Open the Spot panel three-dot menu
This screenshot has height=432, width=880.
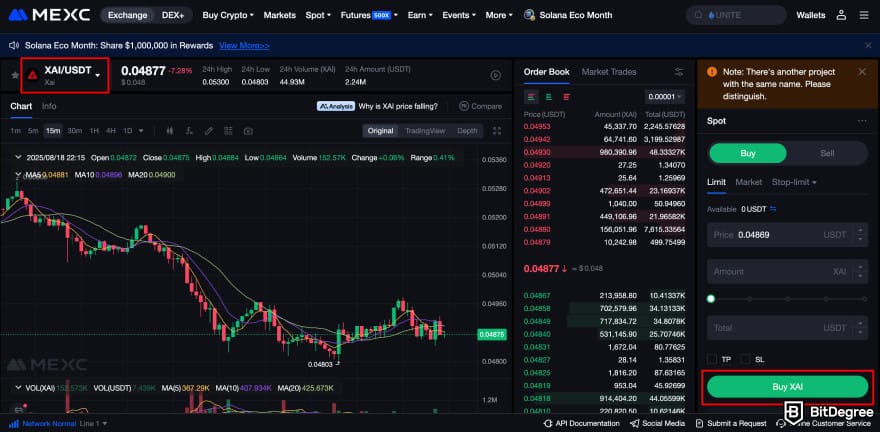pos(862,121)
